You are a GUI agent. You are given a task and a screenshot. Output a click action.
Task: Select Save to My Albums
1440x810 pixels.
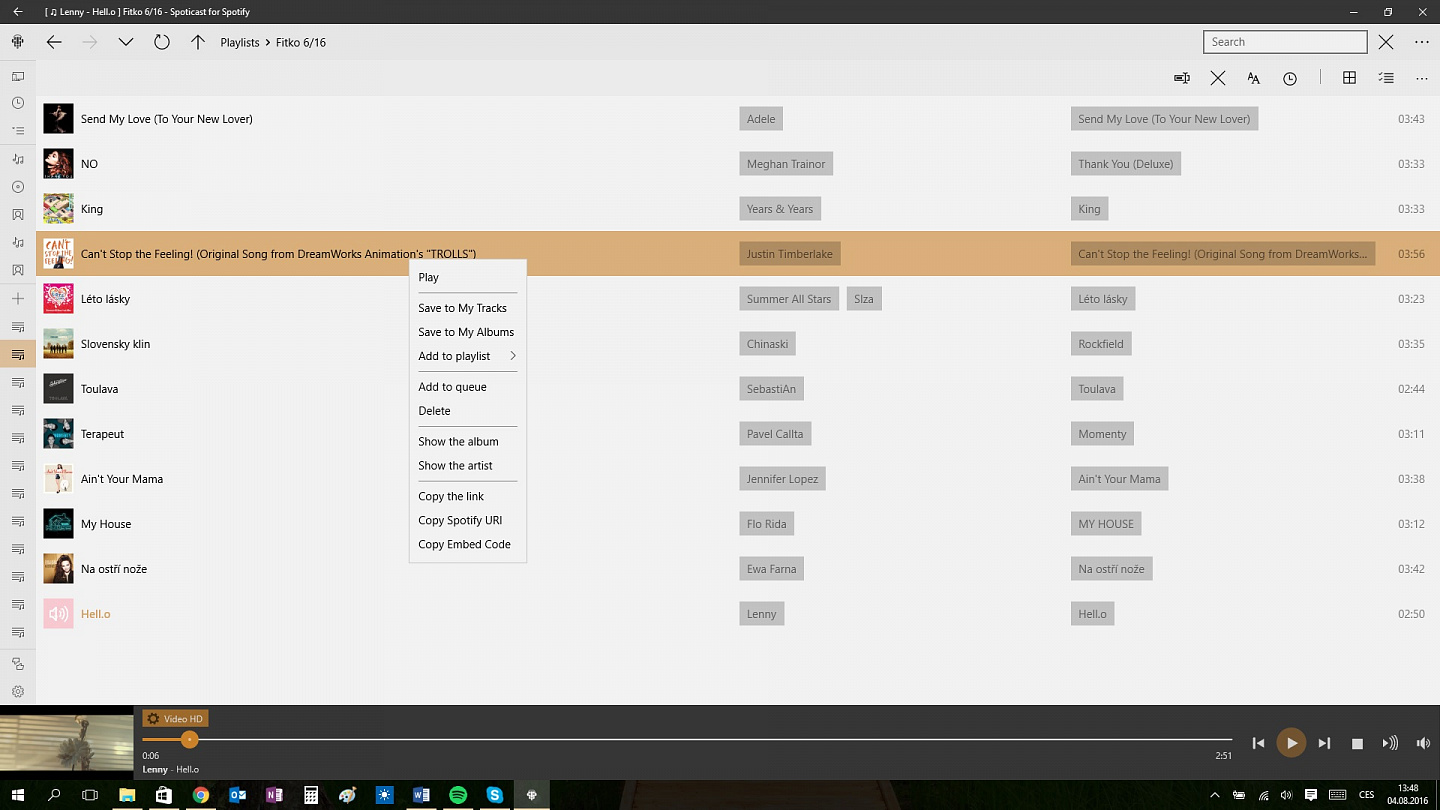[x=468, y=332]
